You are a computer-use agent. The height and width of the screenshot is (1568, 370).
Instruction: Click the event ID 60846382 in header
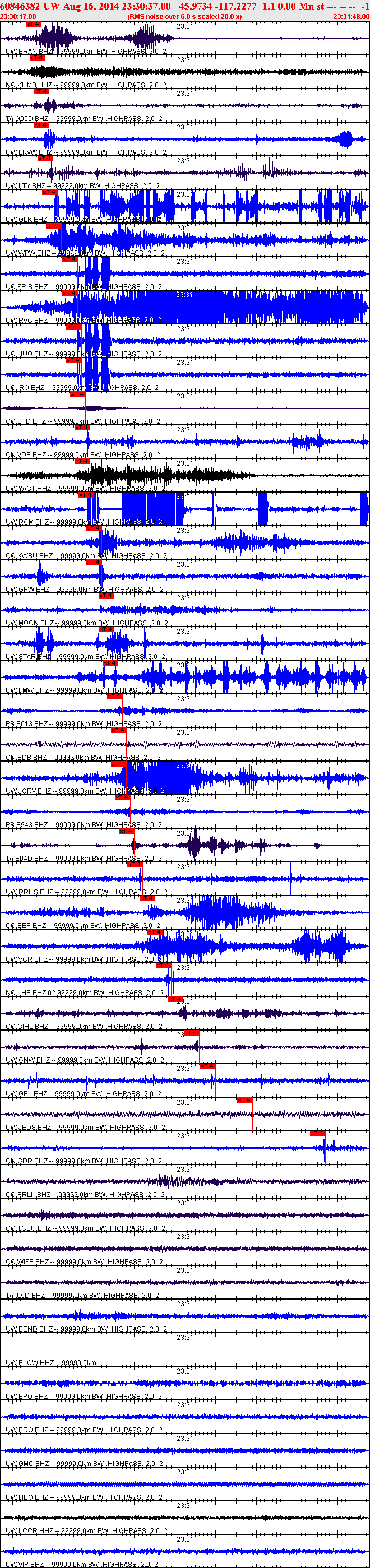[20, 6]
